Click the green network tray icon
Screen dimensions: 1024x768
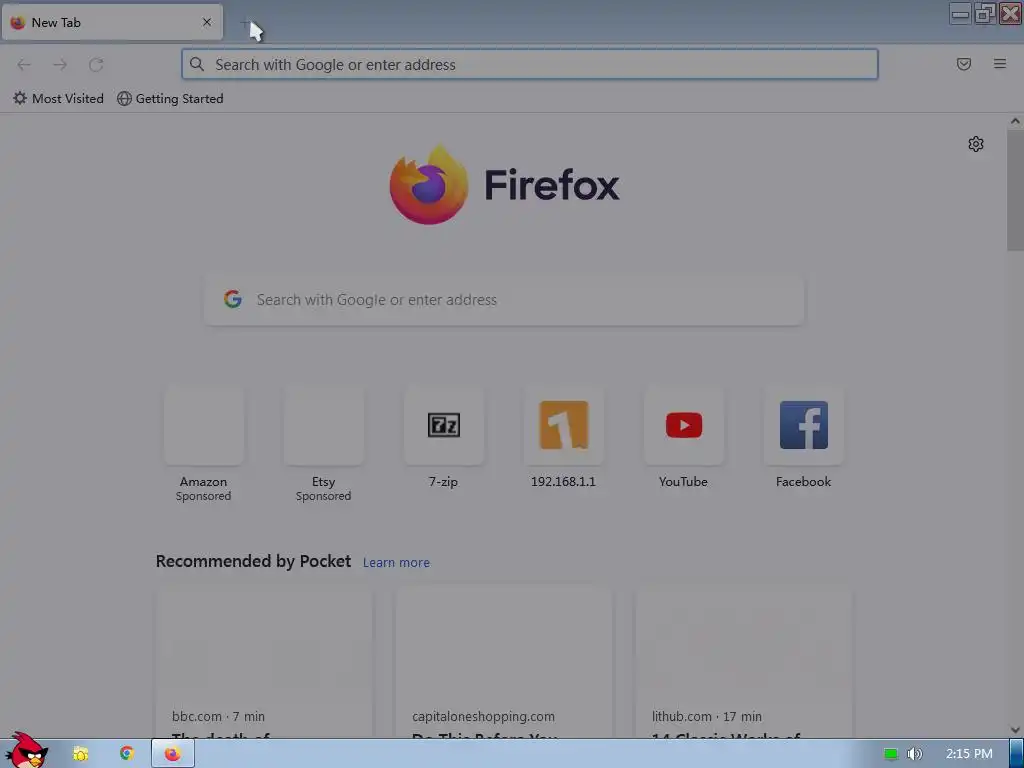click(891, 754)
